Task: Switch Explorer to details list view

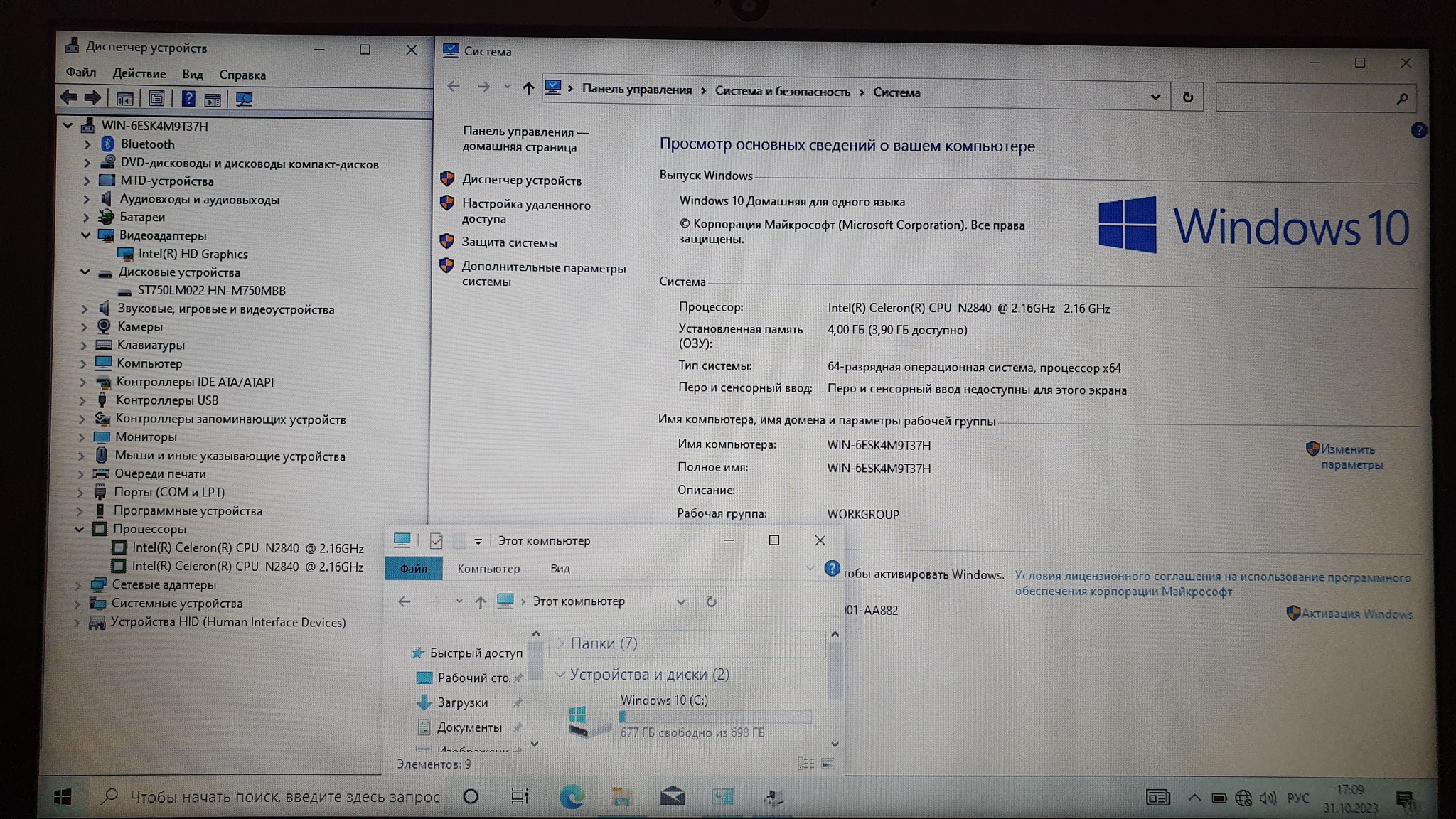Action: click(x=805, y=764)
